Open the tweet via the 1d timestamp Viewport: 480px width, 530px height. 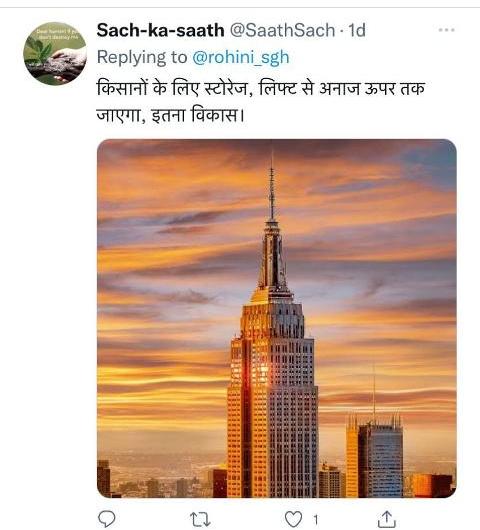(357, 30)
